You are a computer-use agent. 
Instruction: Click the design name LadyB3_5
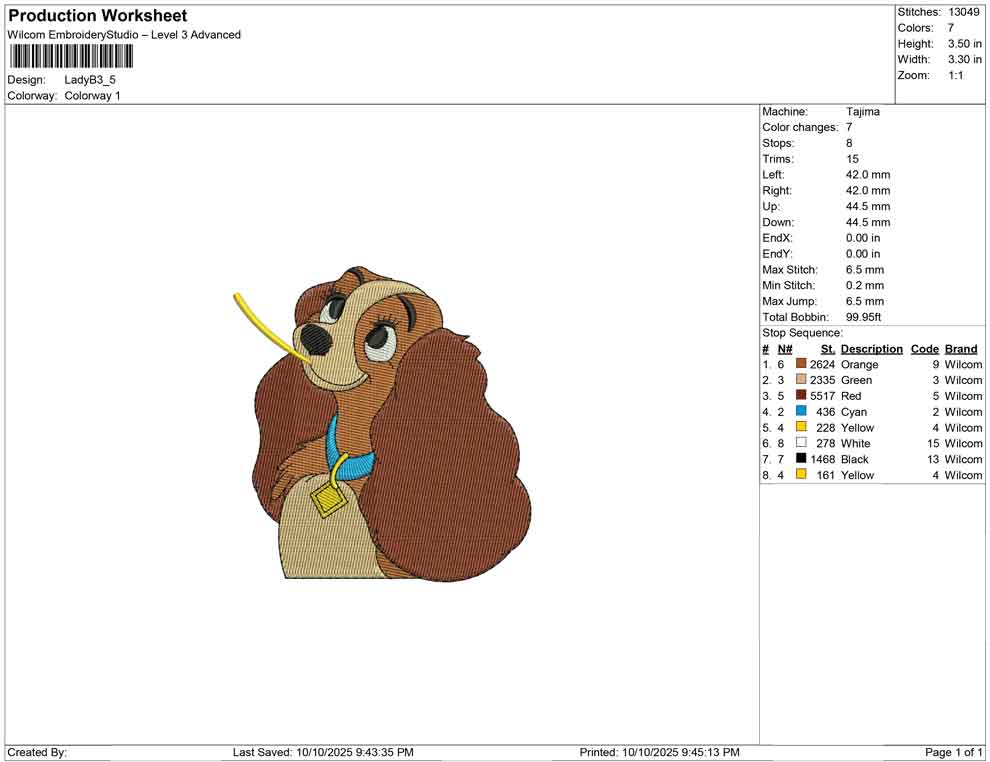[x=90, y=80]
